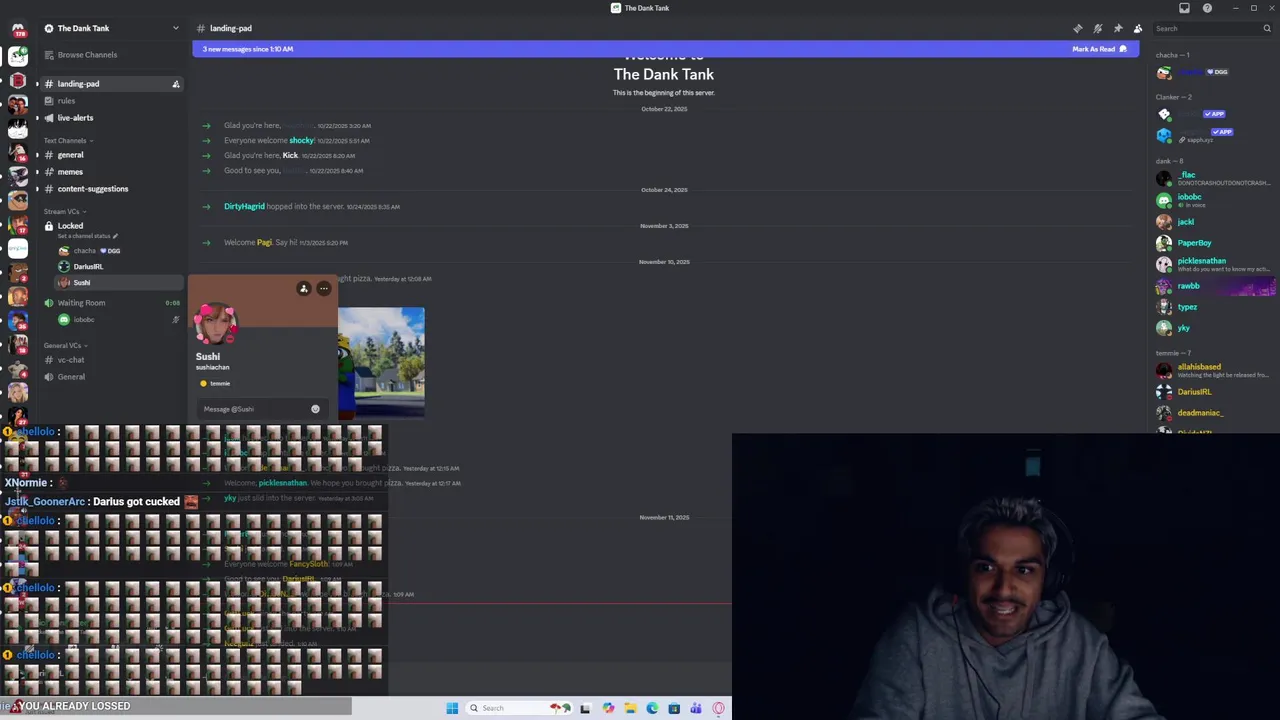Open the image attachment in chat
The width and height of the screenshot is (1280, 720).
(381, 362)
